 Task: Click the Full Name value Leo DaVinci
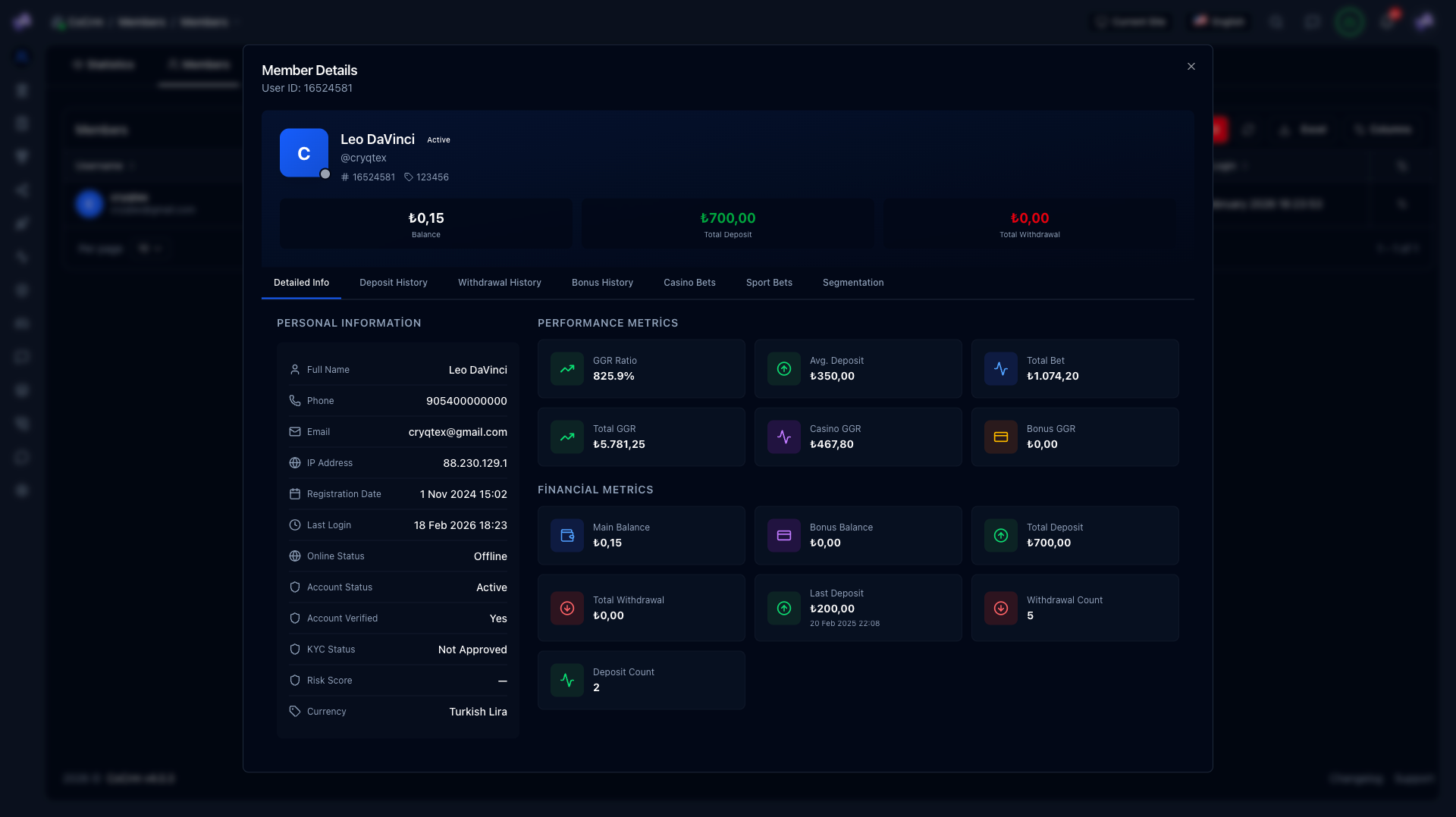(478, 370)
